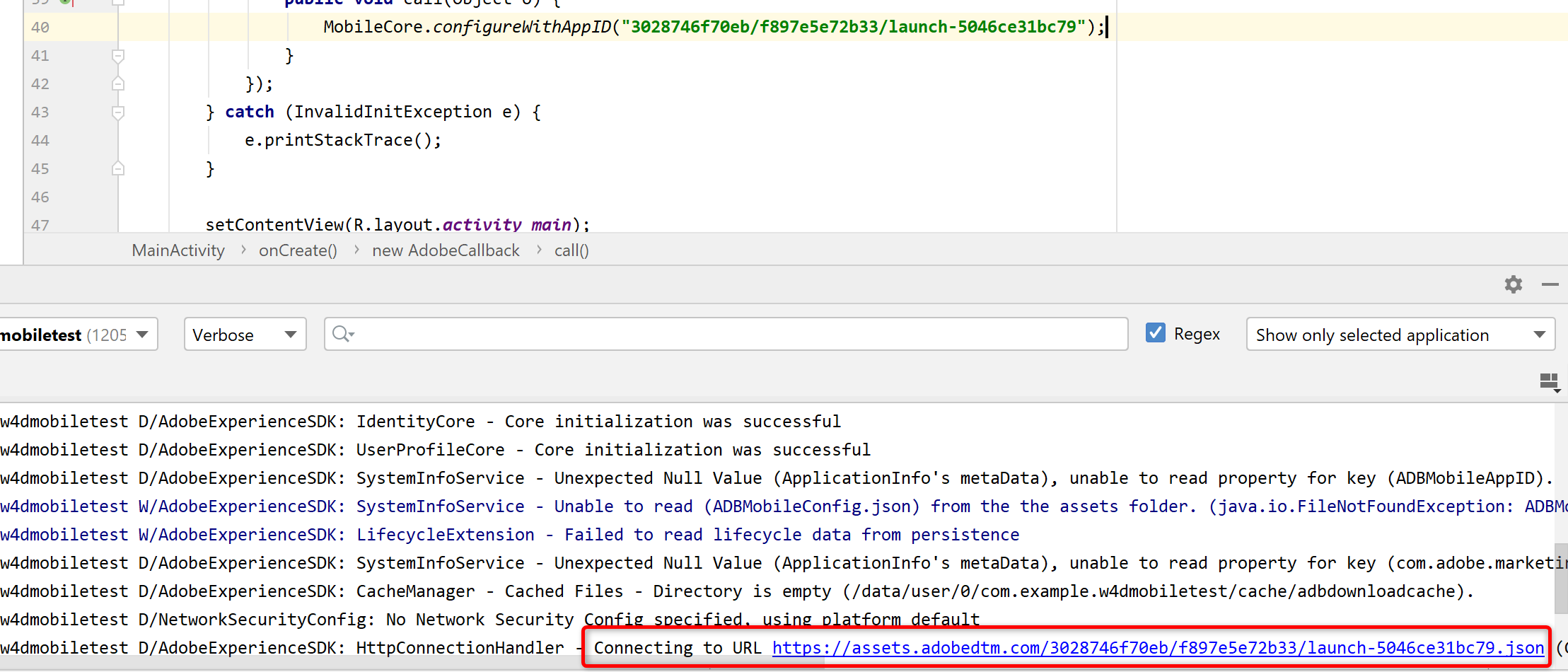Viewport: 1568px width, 672px height.
Task: Open the mobiletest process dropdown
Action: pos(76,335)
